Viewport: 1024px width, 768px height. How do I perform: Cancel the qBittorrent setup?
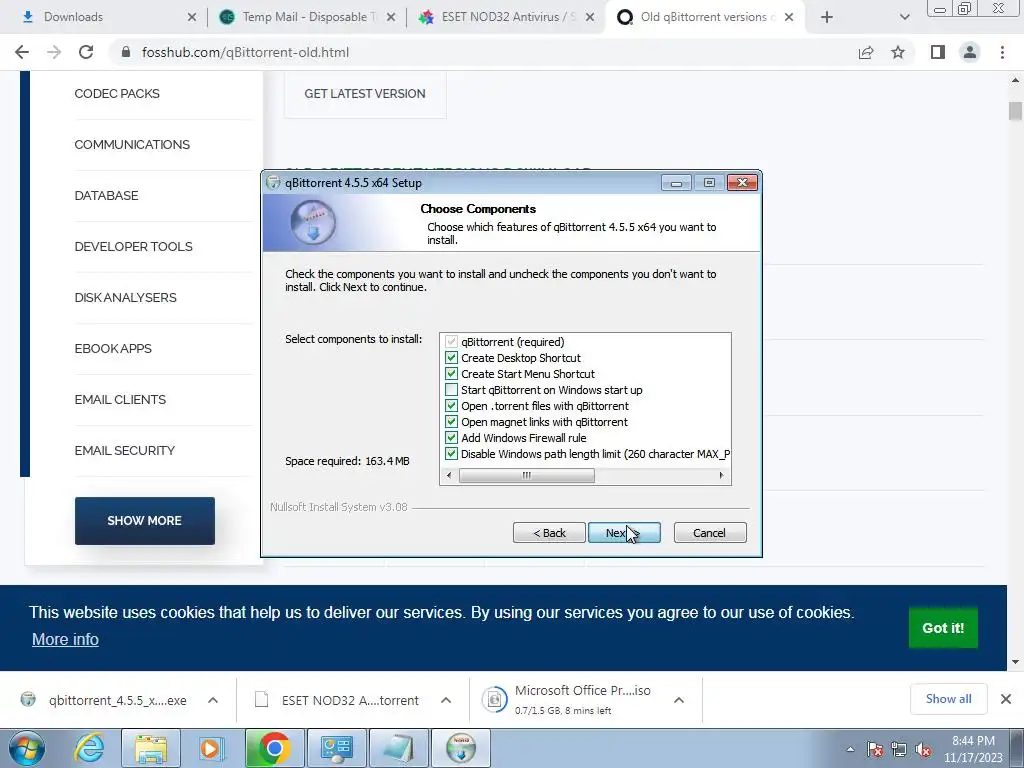(710, 533)
